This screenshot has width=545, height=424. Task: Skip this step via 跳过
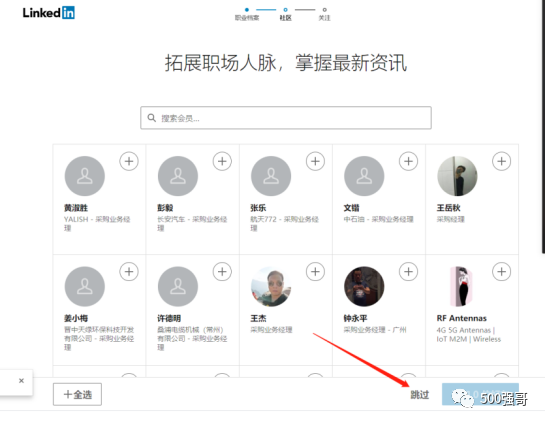point(420,395)
